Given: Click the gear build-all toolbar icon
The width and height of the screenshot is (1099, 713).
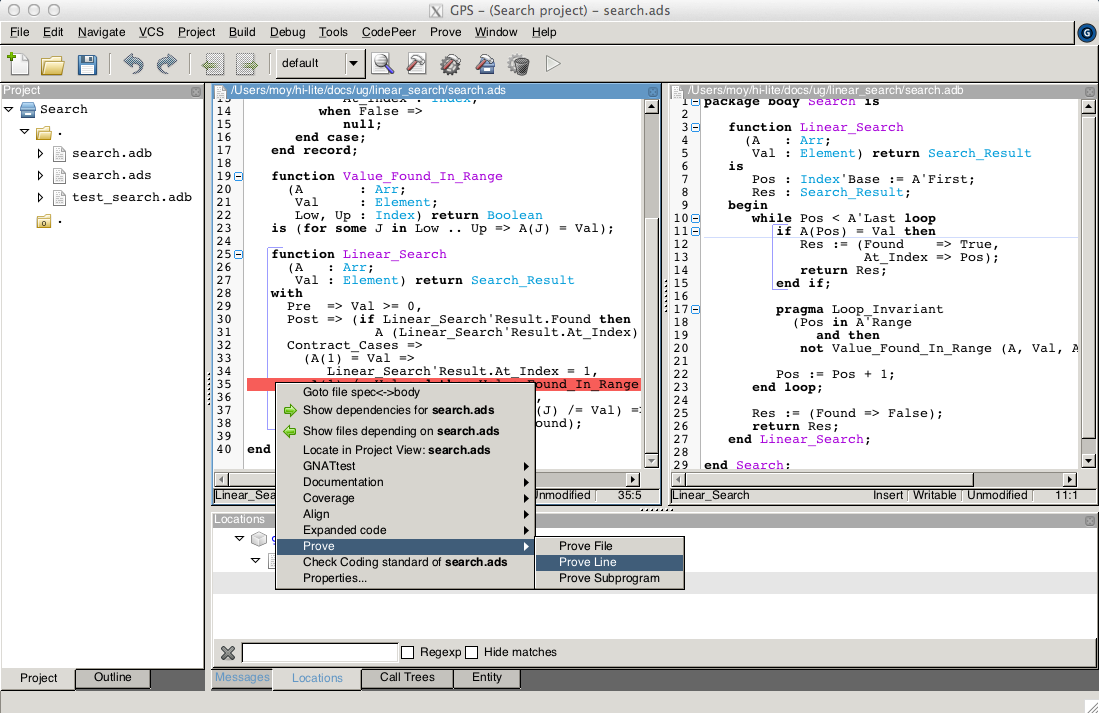Looking at the screenshot, I should point(451,64).
